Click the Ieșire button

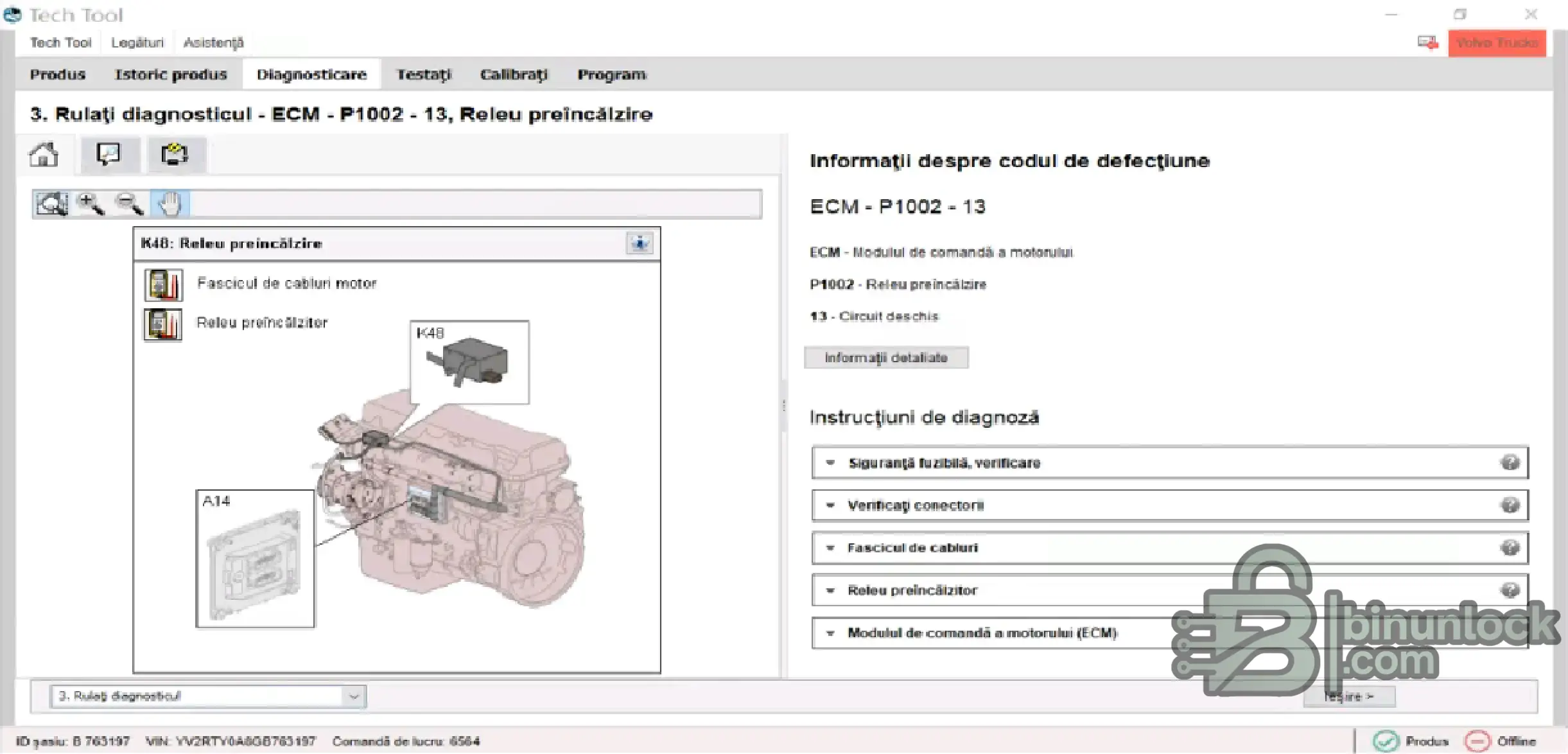(1349, 696)
